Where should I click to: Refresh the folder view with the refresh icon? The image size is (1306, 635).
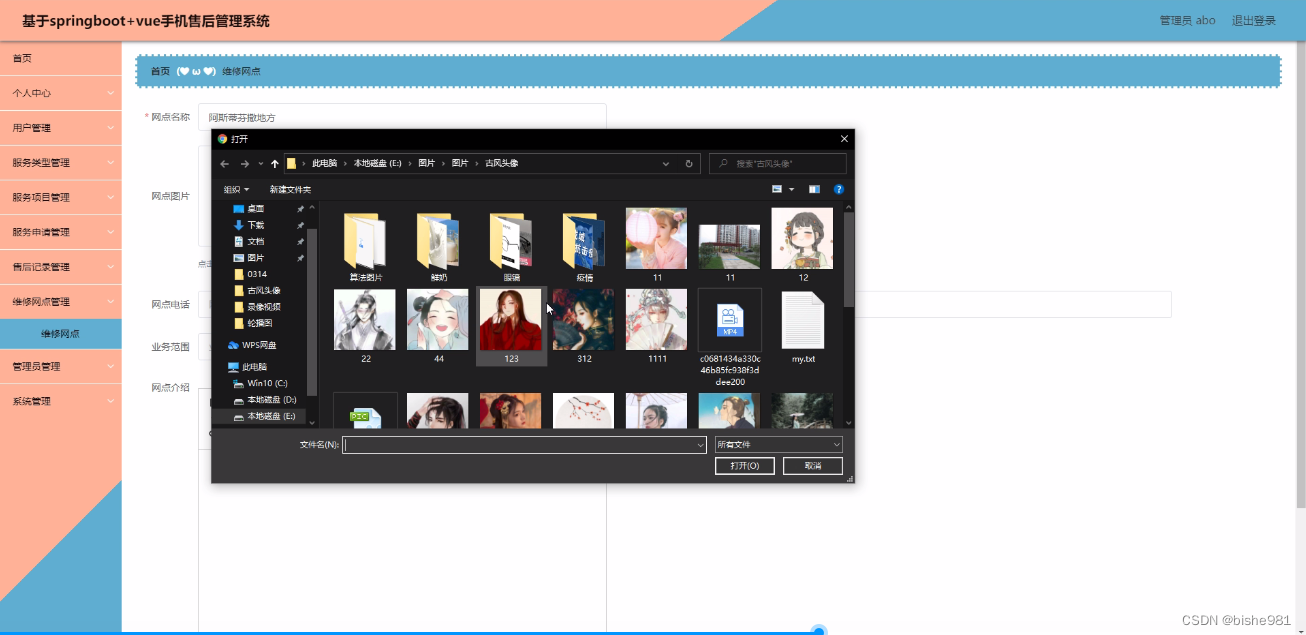(x=691, y=163)
